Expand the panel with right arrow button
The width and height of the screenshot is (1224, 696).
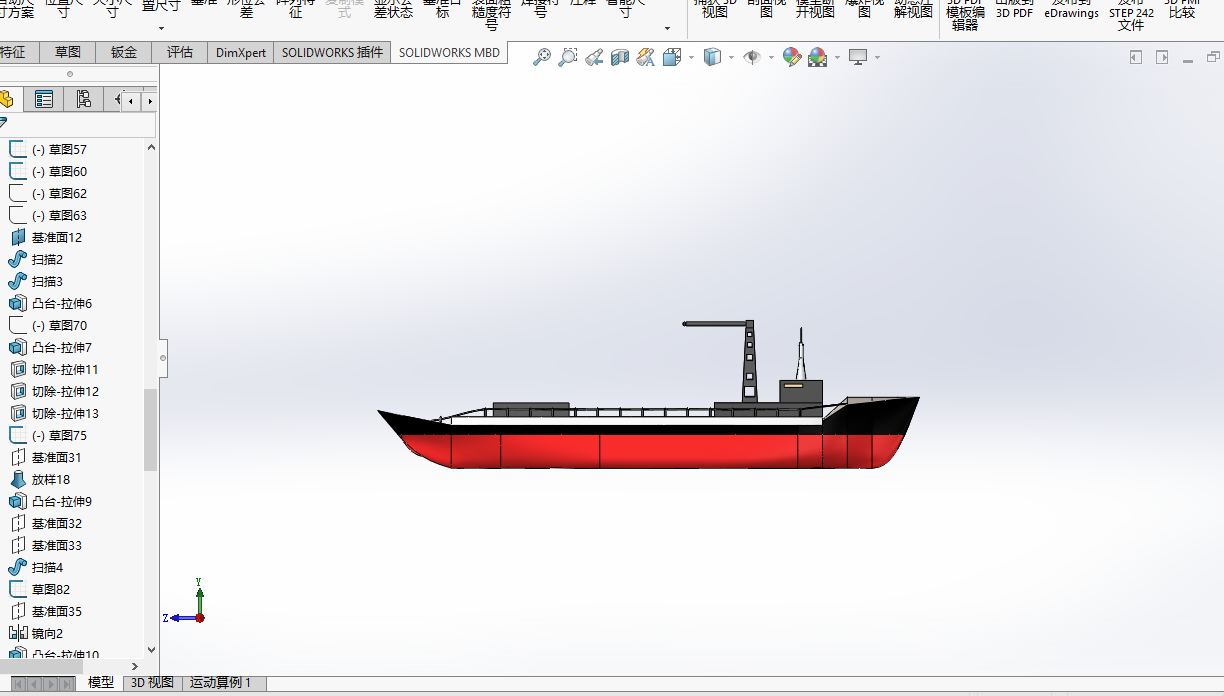tap(1162, 58)
